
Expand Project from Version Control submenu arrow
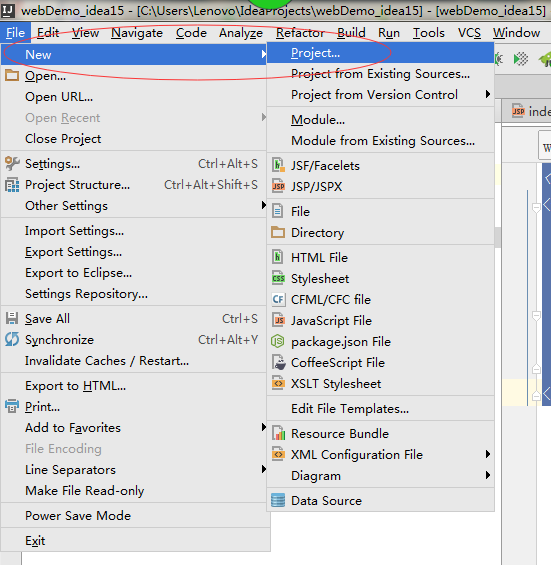(487, 94)
